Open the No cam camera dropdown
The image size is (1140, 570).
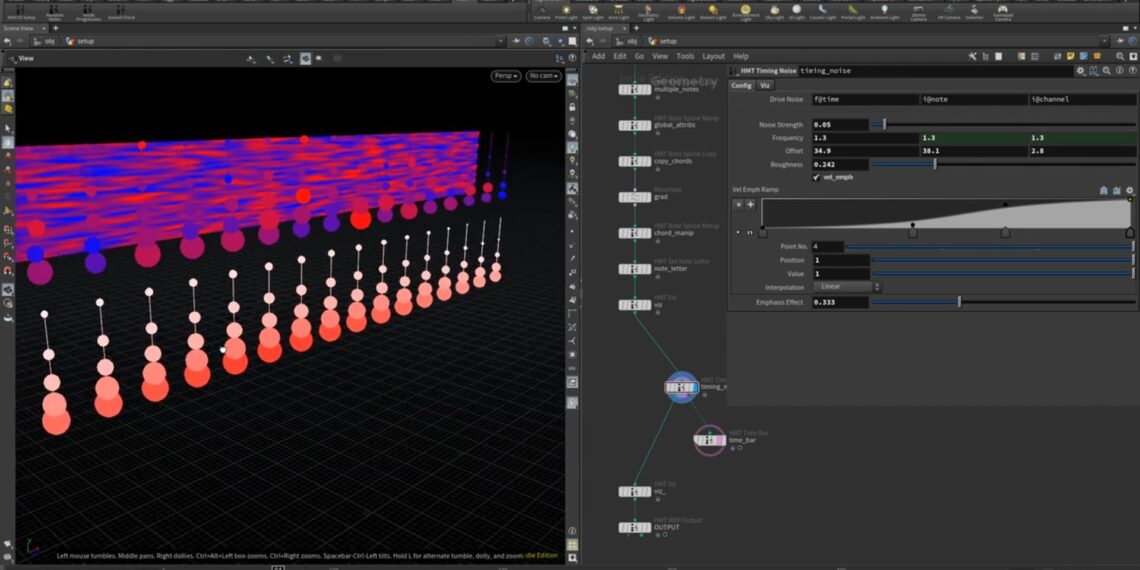coord(542,76)
